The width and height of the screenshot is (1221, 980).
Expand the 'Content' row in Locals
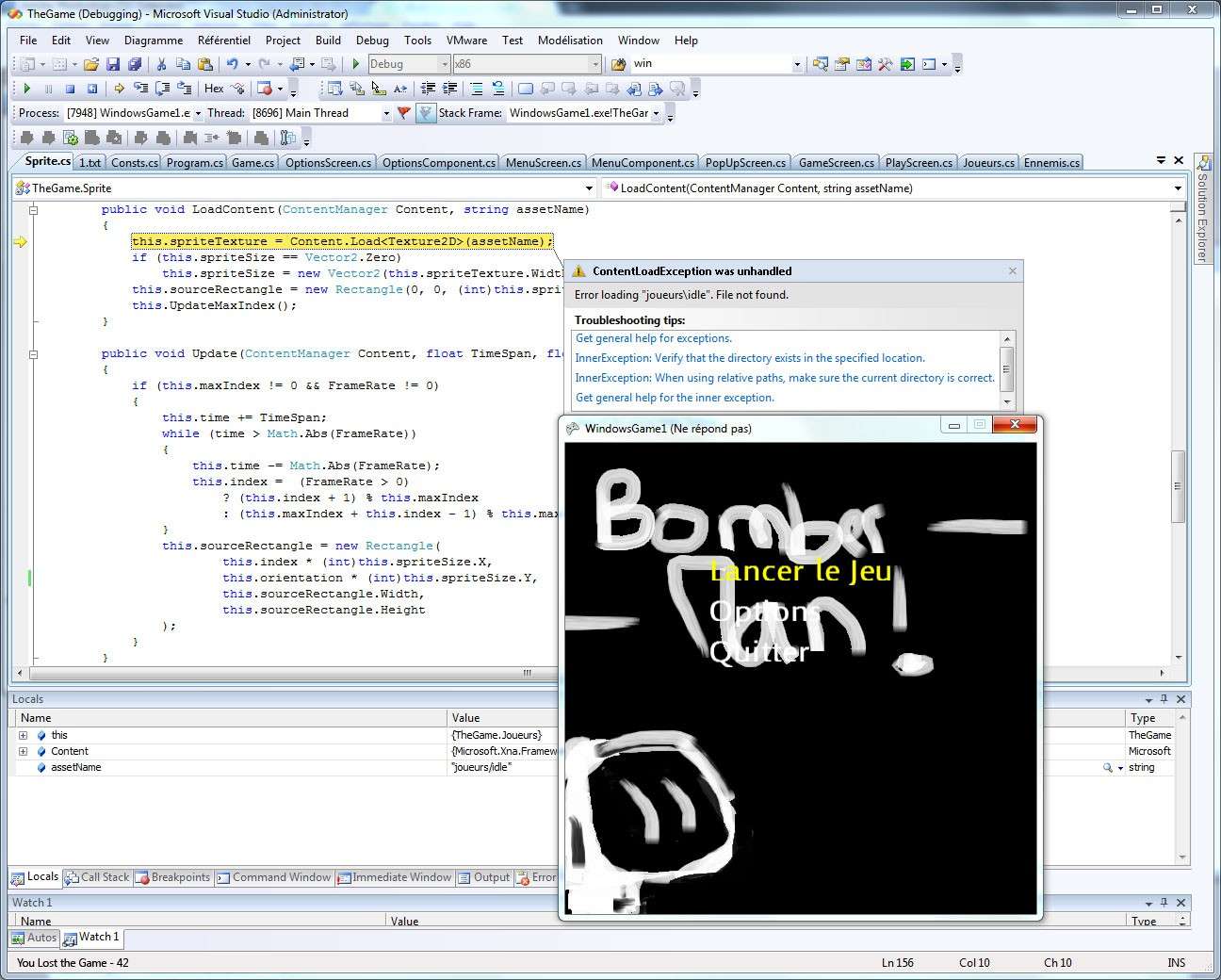click(x=23, y=751)
